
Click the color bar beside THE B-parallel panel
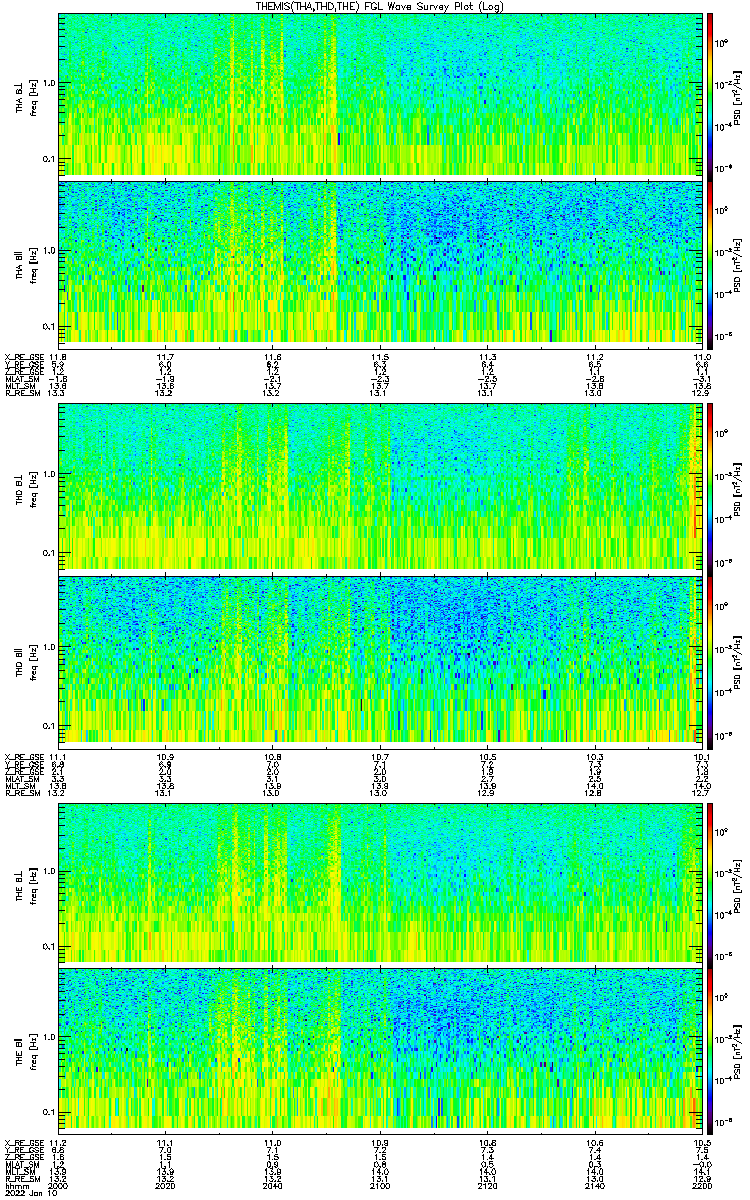pyautogui.click(x=710, y=1050)
